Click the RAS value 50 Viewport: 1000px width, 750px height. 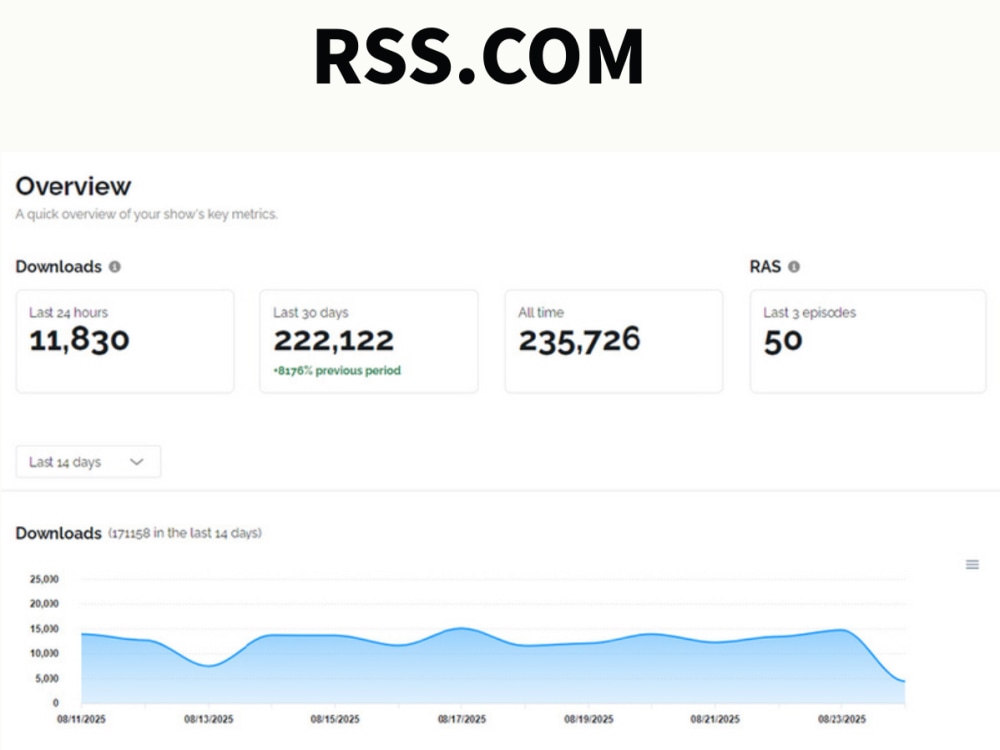pos(783,342)
